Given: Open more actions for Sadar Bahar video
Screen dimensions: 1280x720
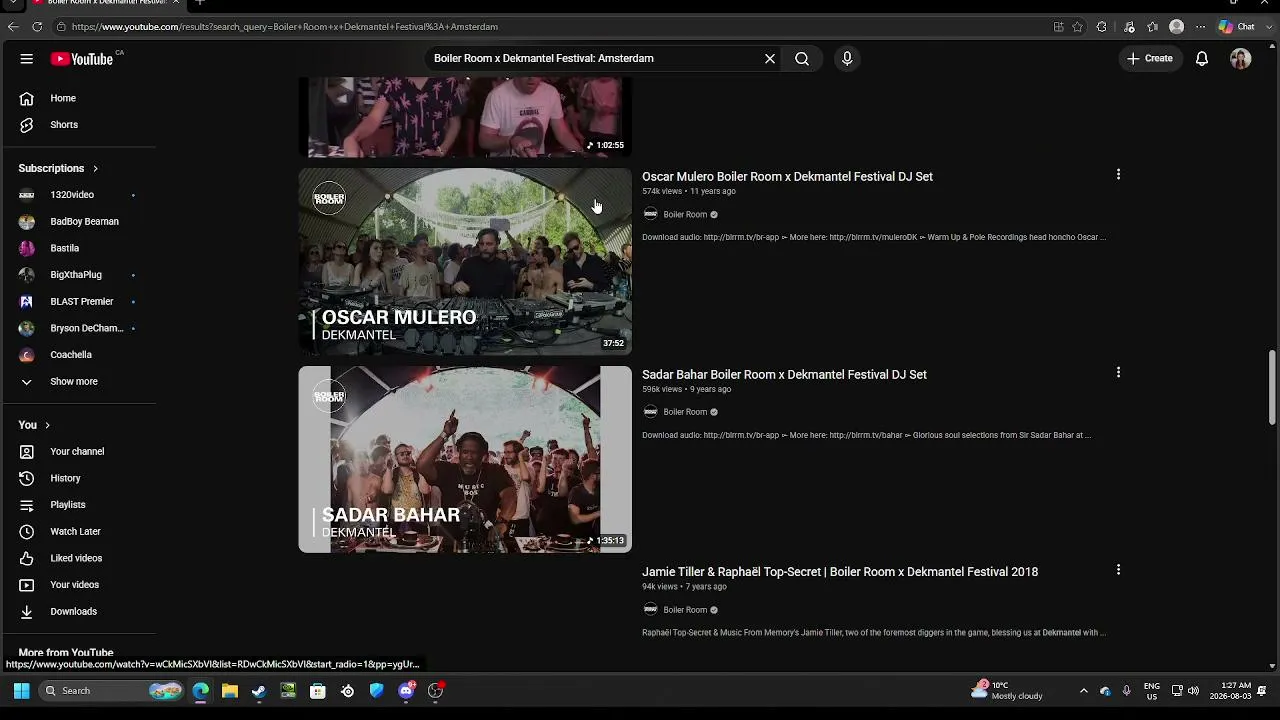Looking at the screenshot, I should point(1118,372).
